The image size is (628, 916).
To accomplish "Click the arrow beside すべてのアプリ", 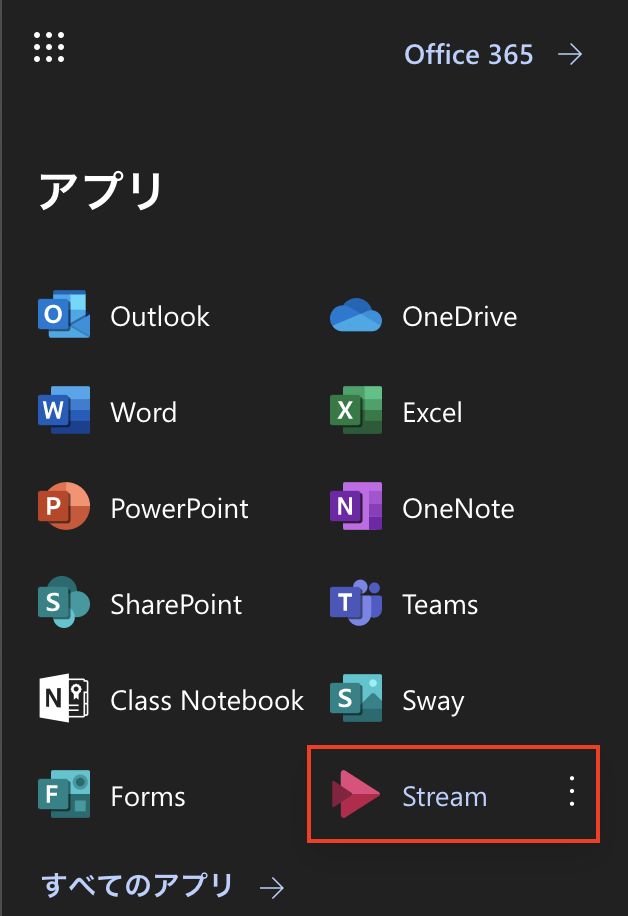I will (272, 888).
